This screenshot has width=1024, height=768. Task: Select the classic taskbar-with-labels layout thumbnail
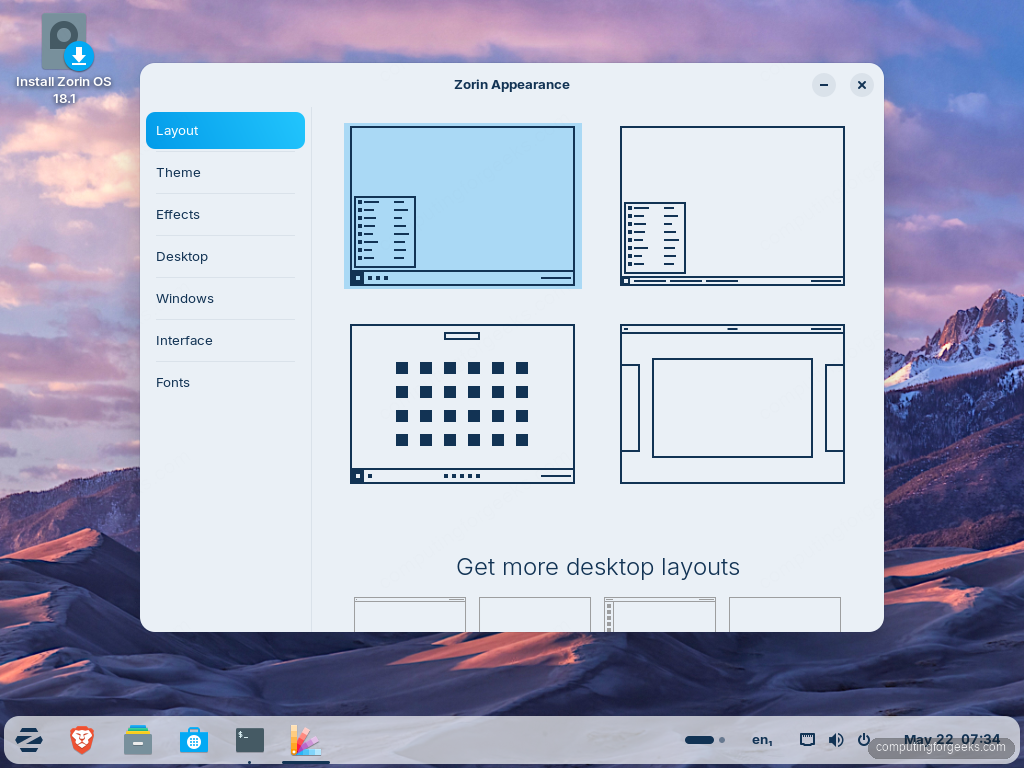pos(732,206)
